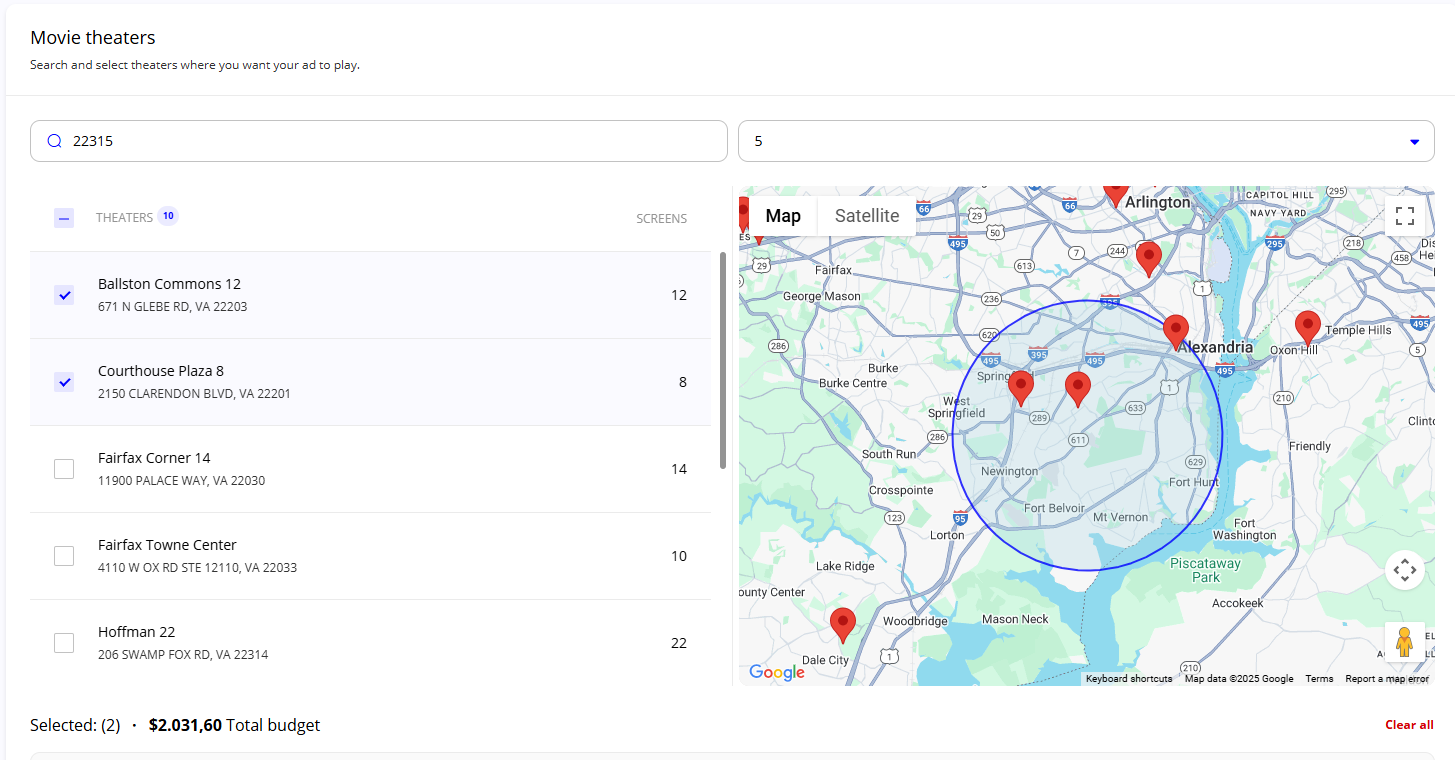
Task: Check the Fairfax Corner 14 theater
Action: coord(64,469)
